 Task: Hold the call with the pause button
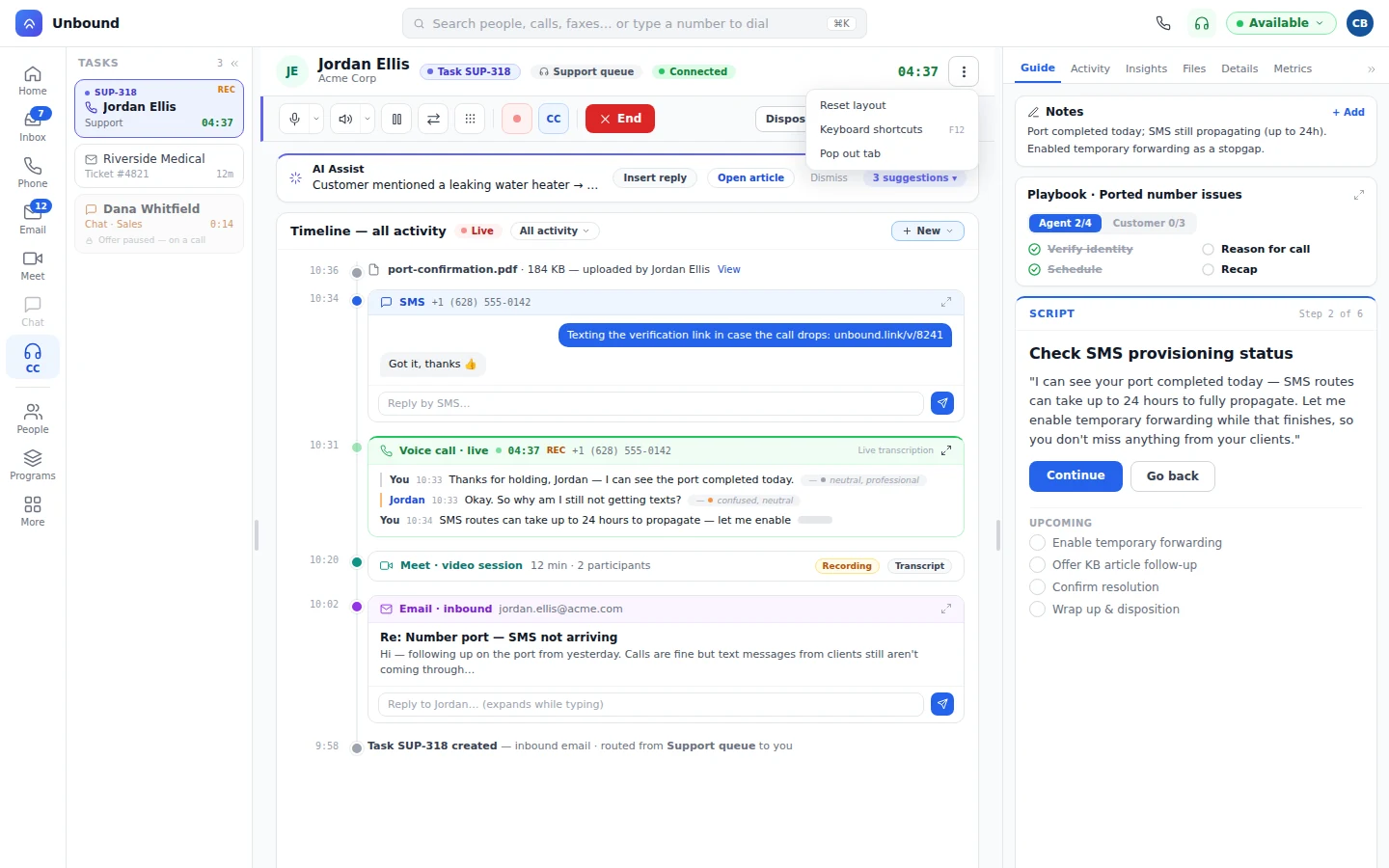(396, 119)
